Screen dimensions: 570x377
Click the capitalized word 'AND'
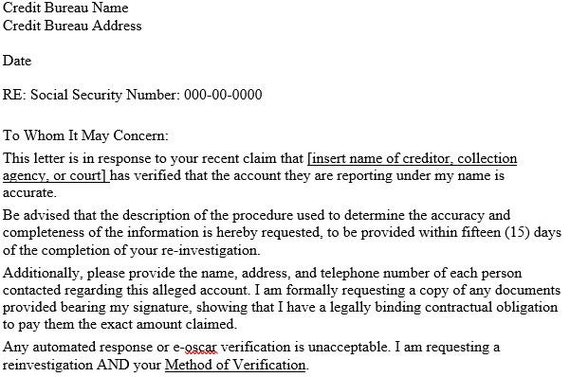pos(113,365)
